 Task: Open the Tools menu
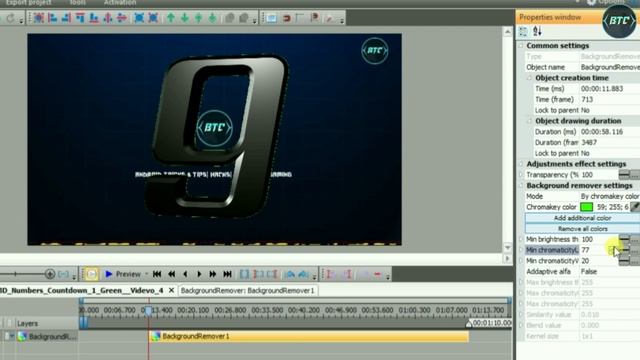point(77,2)
